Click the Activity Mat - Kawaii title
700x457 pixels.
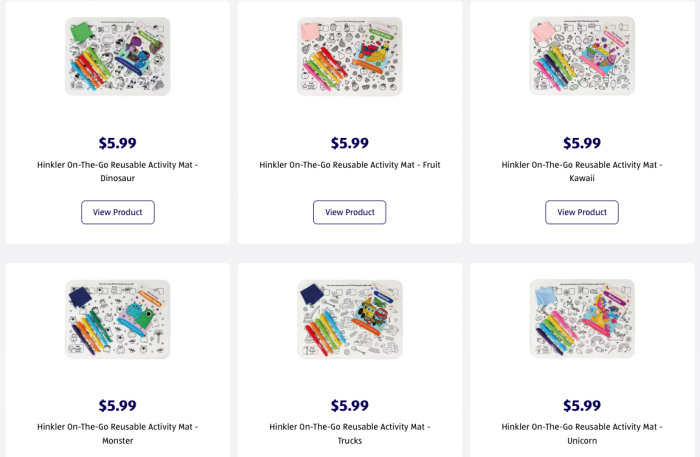click(581, 171)
